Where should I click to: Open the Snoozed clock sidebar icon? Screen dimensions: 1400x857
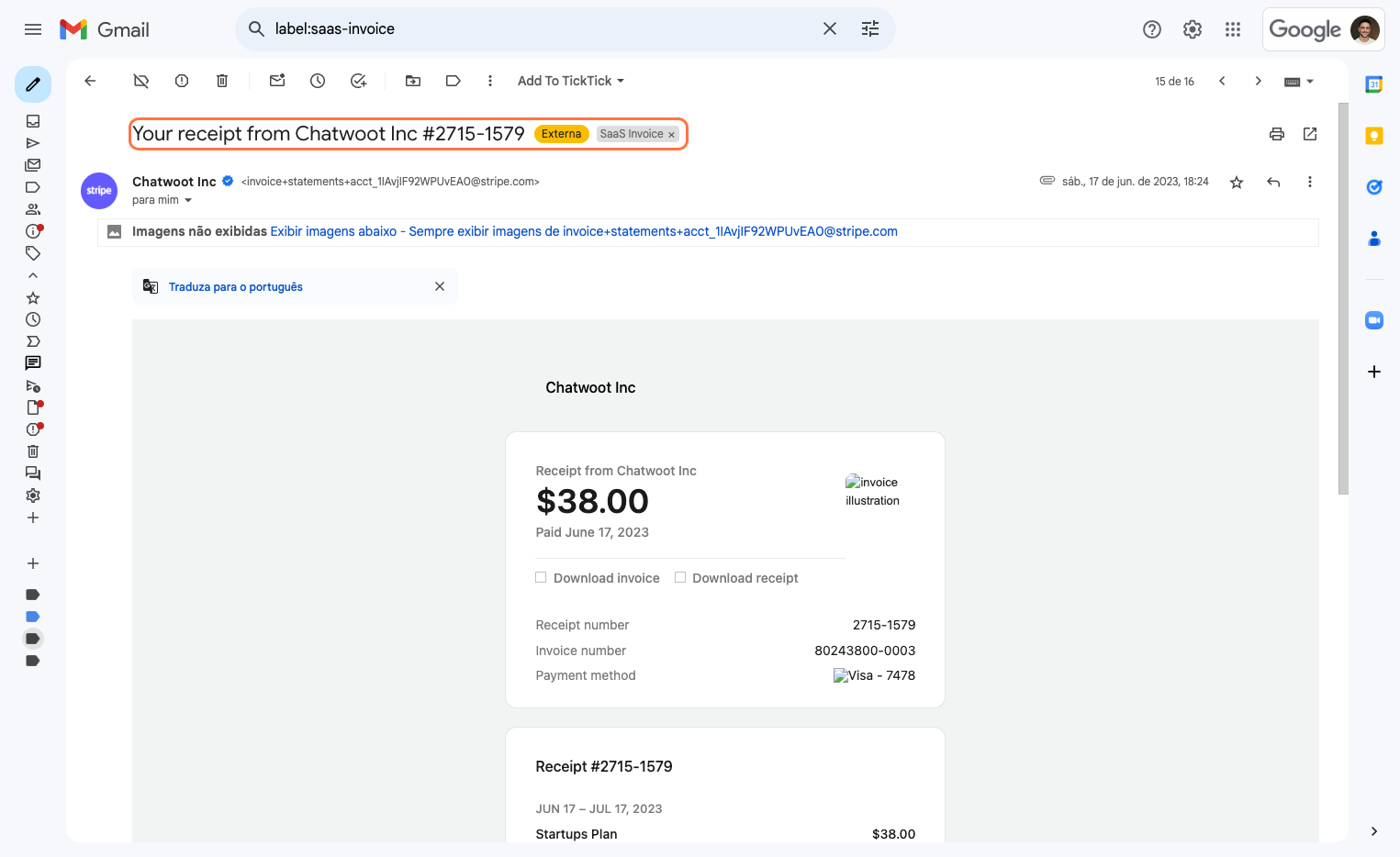(x=33, y=319)
